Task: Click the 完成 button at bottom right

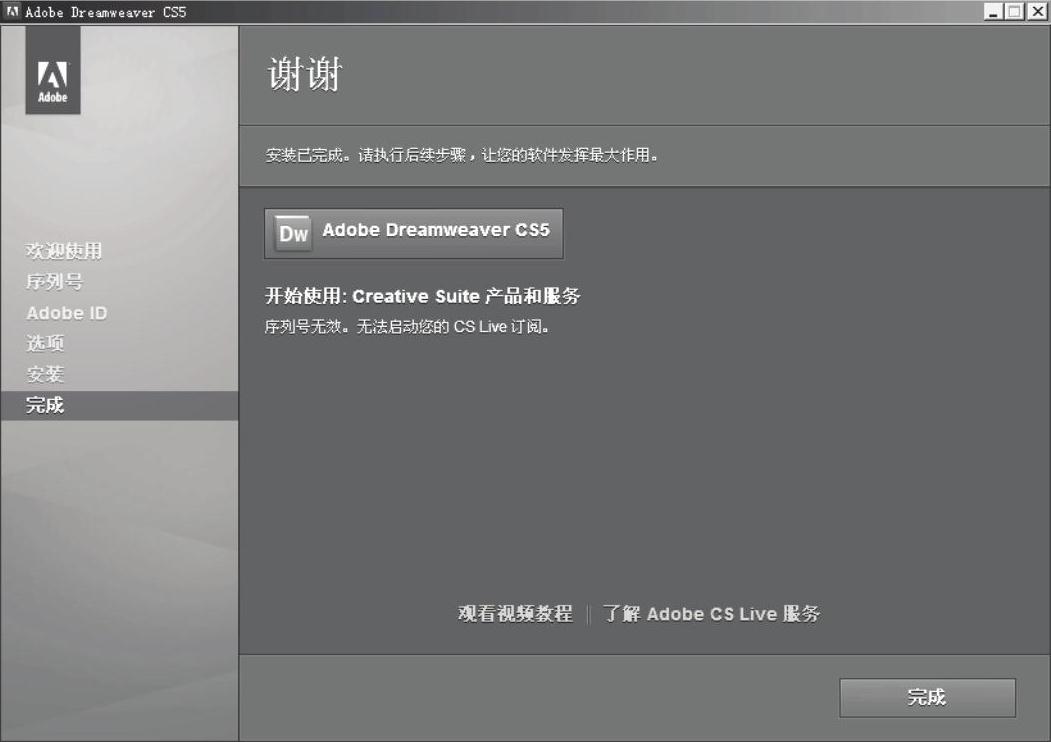Action: tap(927, 697)
